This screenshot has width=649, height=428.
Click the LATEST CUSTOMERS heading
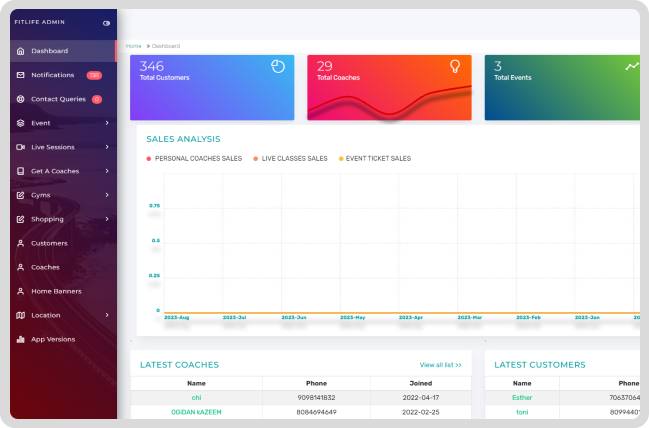[x=540, y=365]
